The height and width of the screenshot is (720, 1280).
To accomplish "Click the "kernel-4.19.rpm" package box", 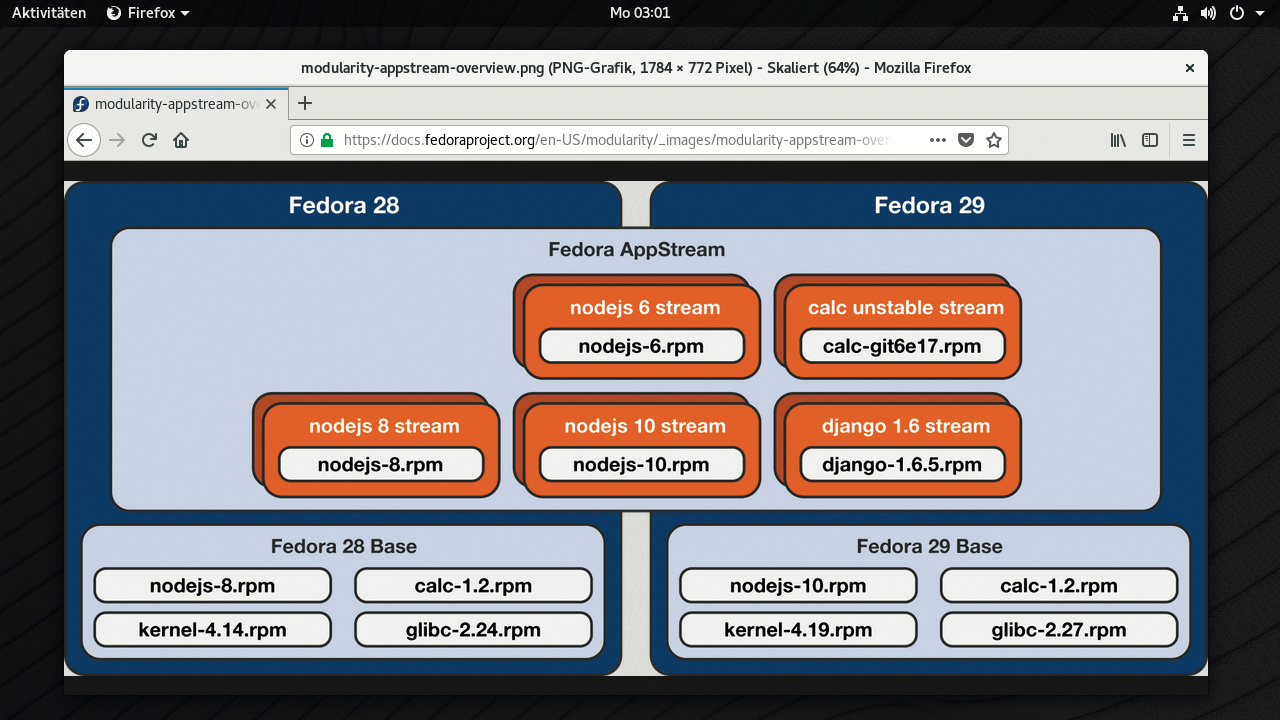I will pyautogui.click(x=798, y=630).
